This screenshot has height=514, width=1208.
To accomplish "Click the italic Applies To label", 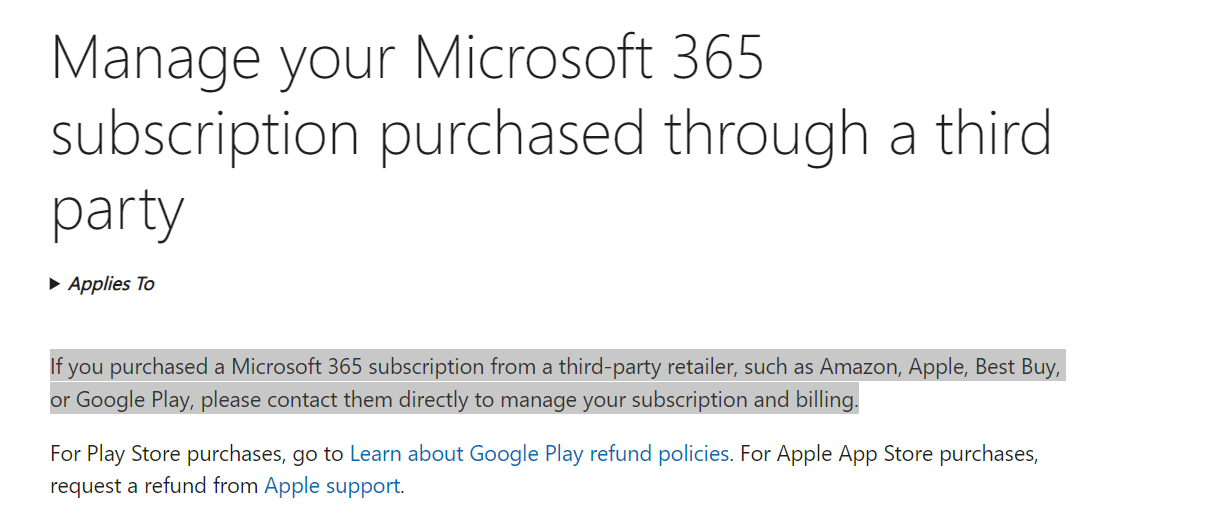I will coord(111,285).
